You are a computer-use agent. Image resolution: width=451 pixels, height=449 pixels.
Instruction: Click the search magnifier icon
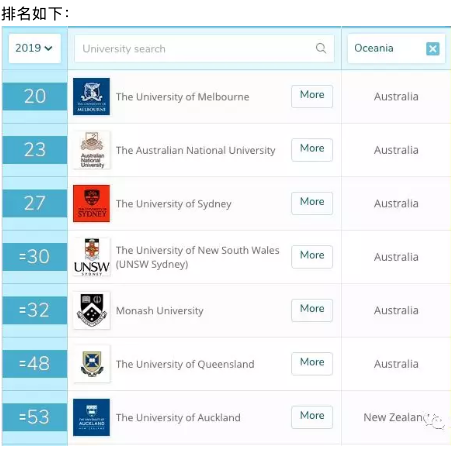(x=321, y=48)
